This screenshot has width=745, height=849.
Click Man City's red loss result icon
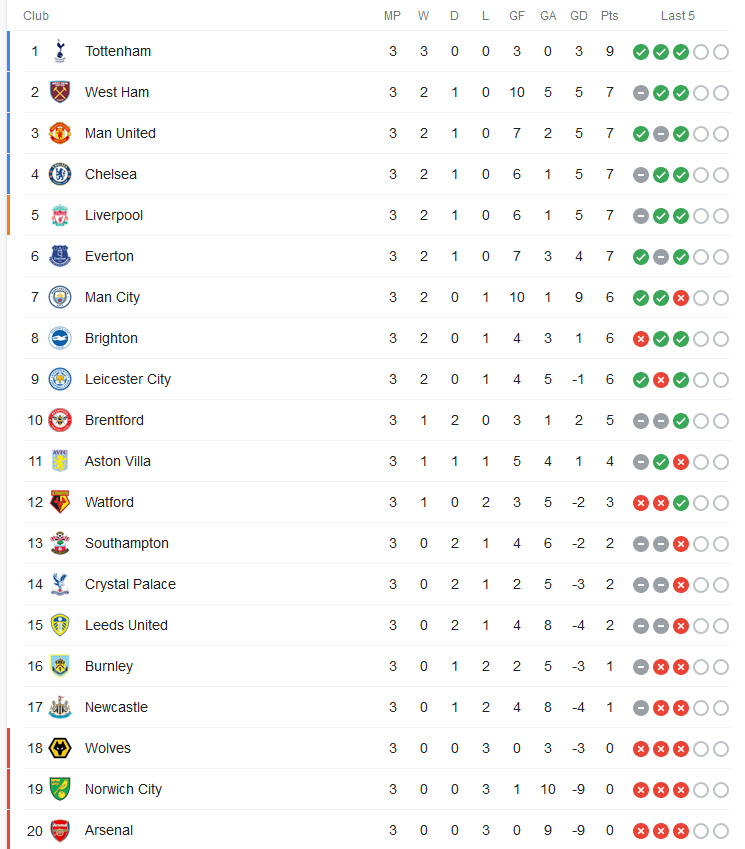(681, 298)
